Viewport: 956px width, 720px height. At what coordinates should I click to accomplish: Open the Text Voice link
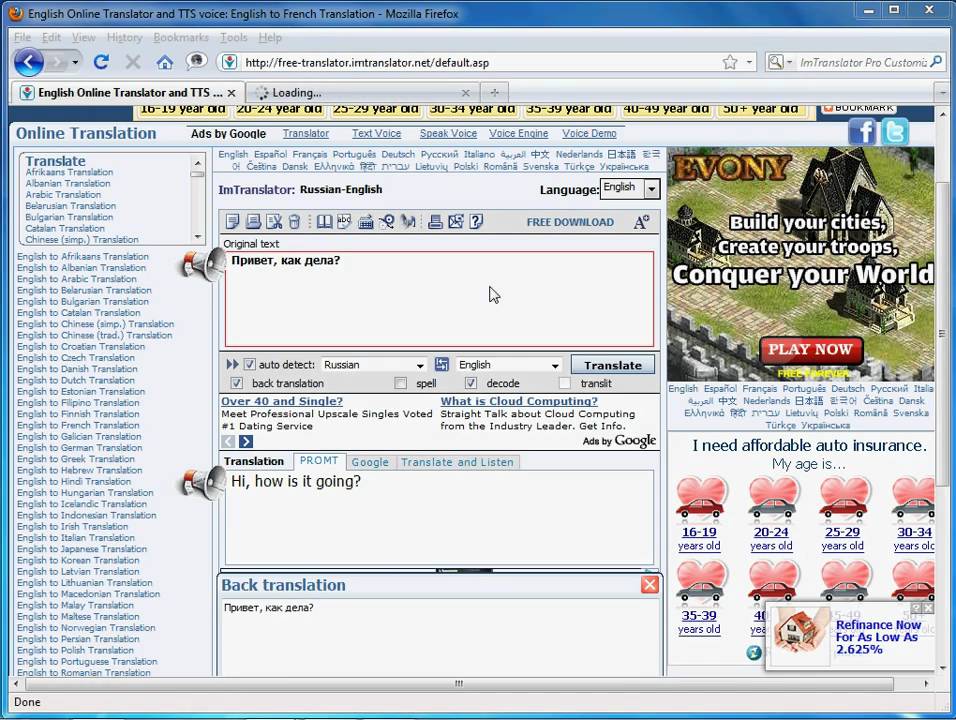(376, 134)
